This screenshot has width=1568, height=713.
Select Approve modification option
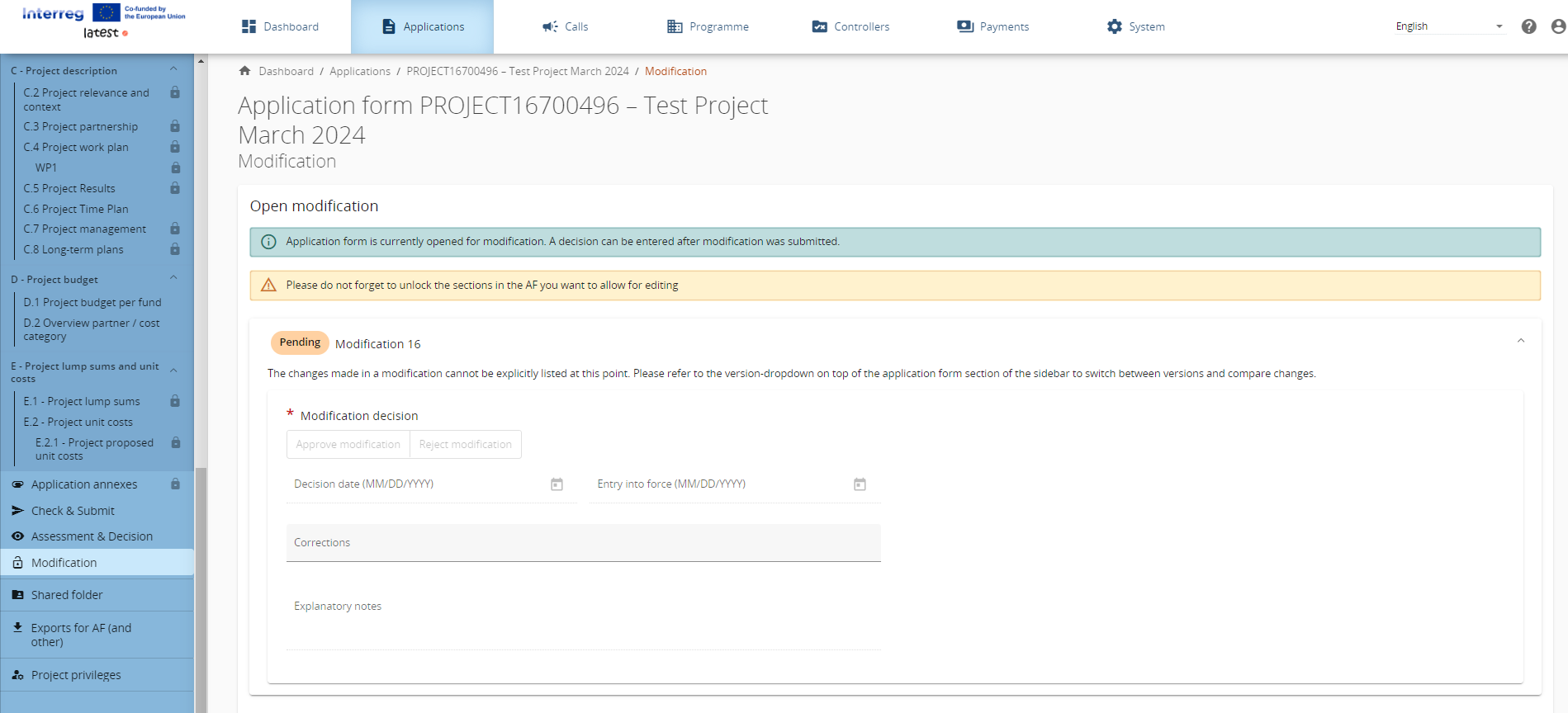pyautogui.click(x=348, y=444)
